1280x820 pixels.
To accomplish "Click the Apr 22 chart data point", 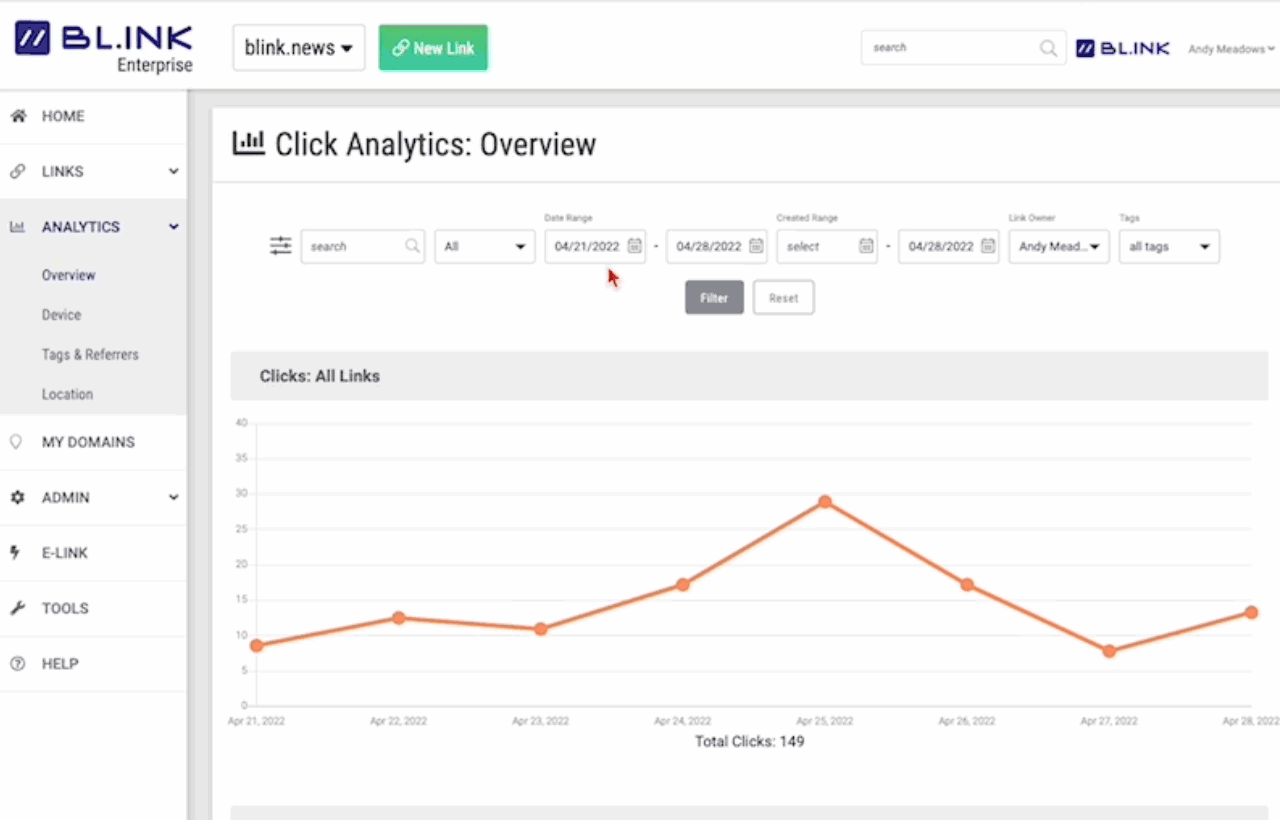I will click(398, 618).
